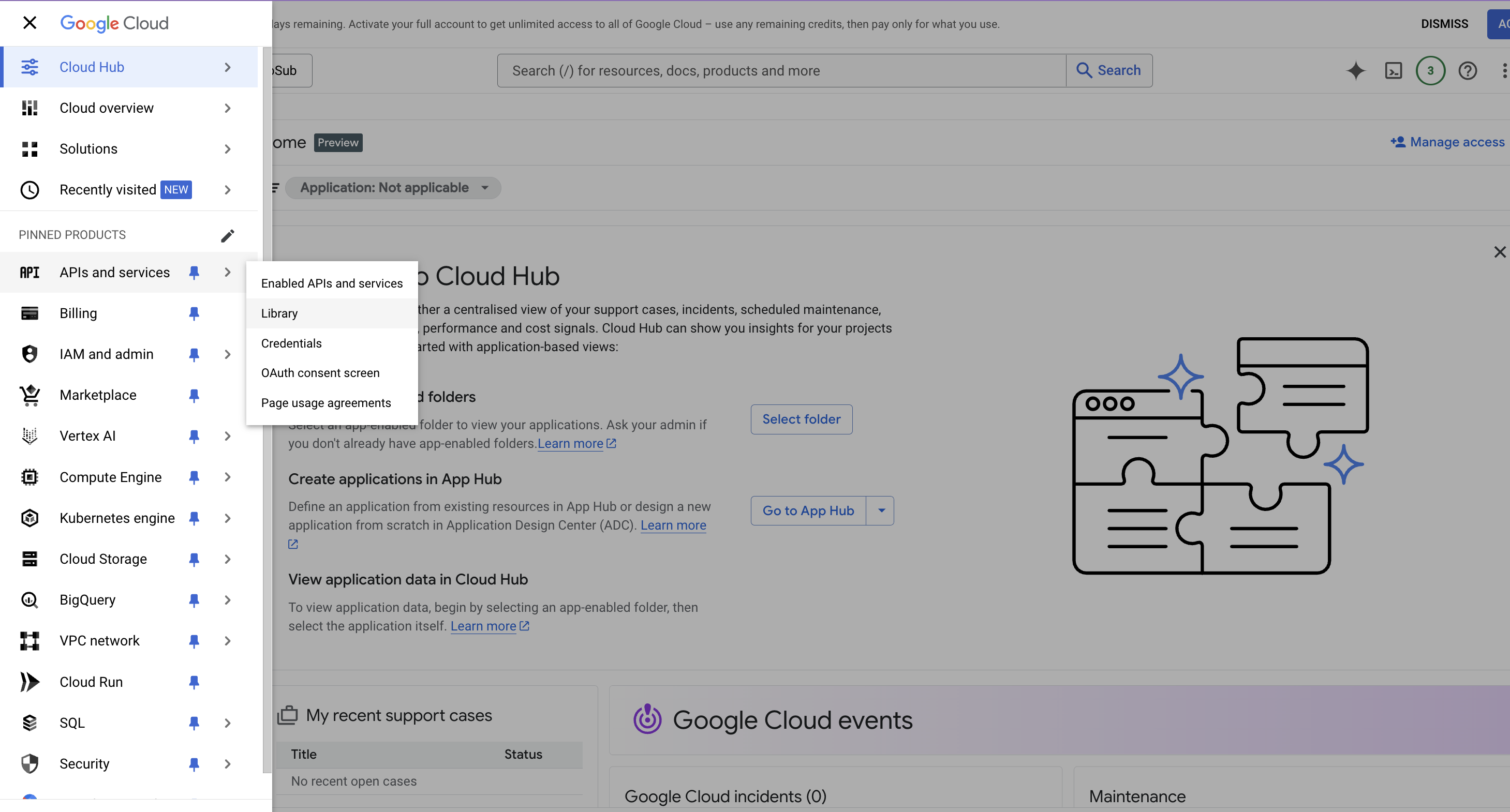This screenshot has width=1510, height=812.
Task: Select Library from APIs submenu
Action: click(x=279, y=313)
